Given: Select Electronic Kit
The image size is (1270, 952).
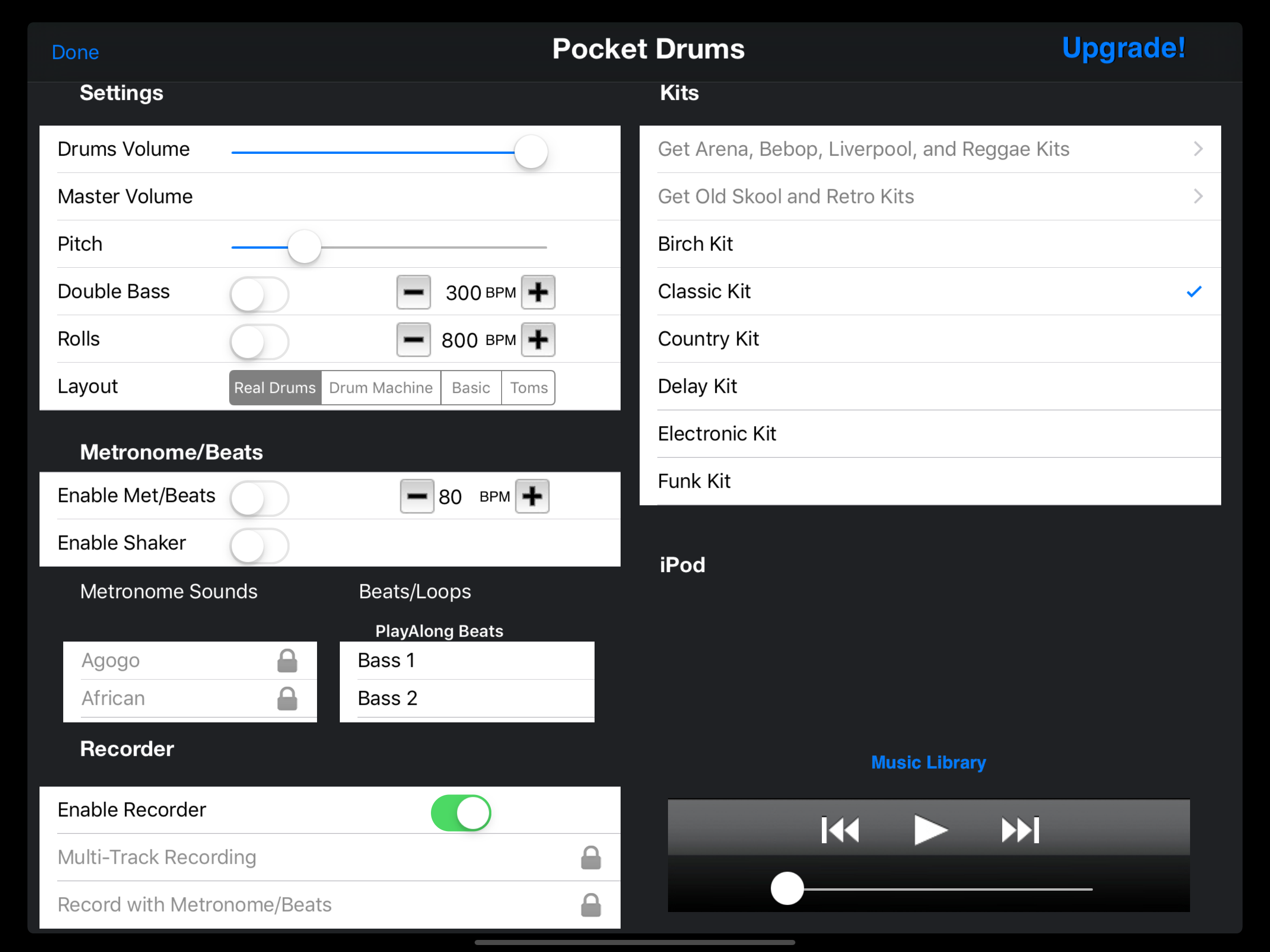Looking at the screenshot, I should (930, 434).
